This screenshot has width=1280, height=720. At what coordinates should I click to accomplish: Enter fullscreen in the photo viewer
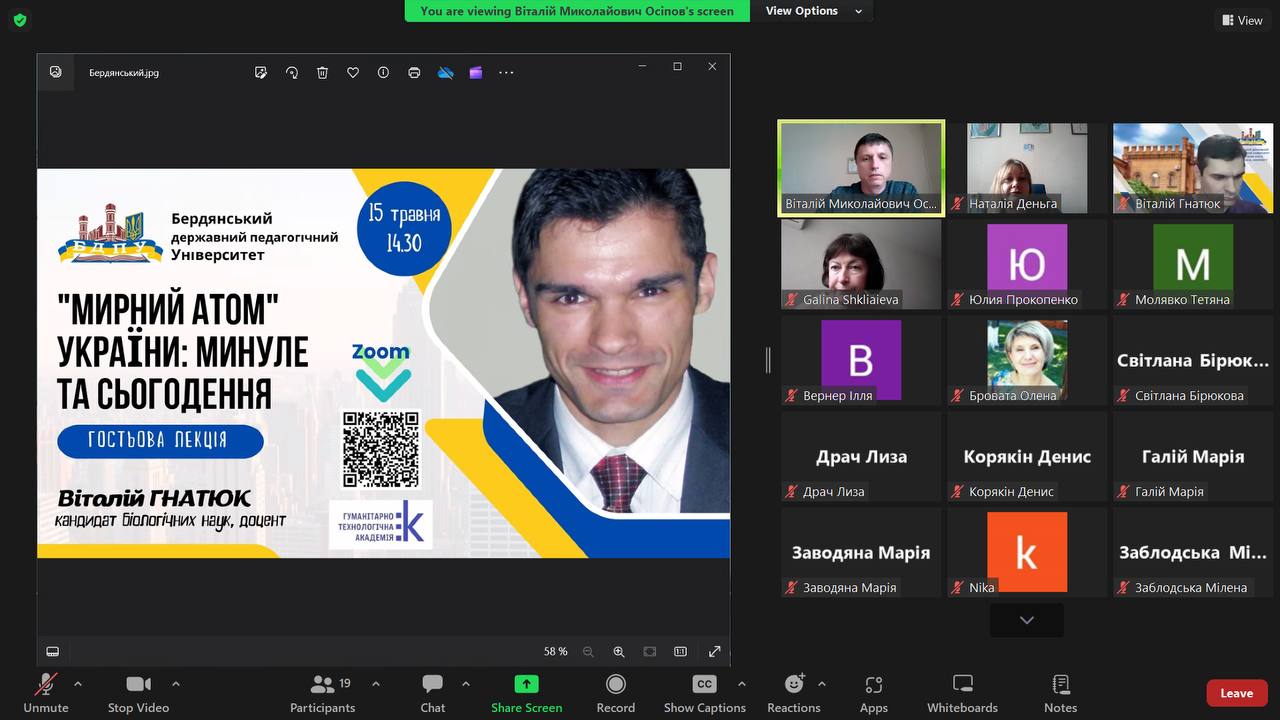click(715, 651)
